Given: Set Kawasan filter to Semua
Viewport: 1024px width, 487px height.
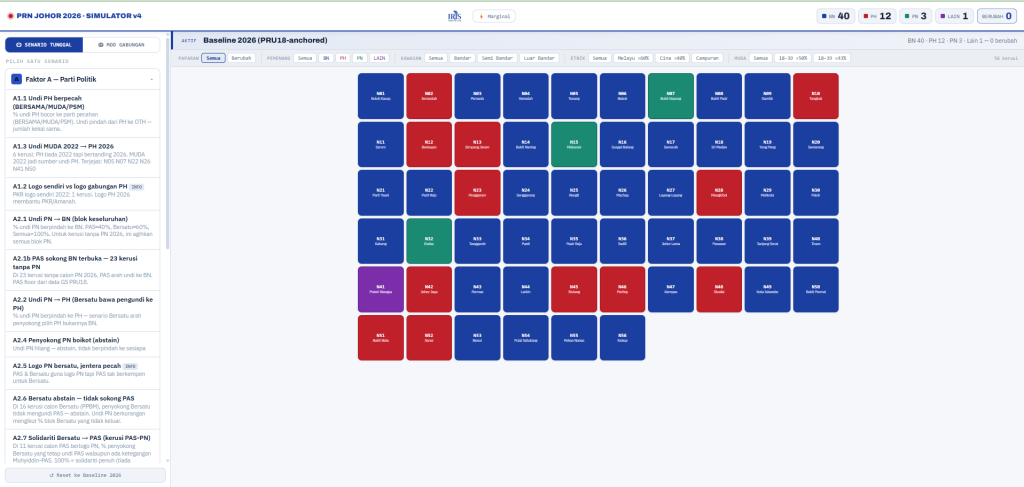Looking at the screenshot, I should pyautogui.click(x=436, y=58).
